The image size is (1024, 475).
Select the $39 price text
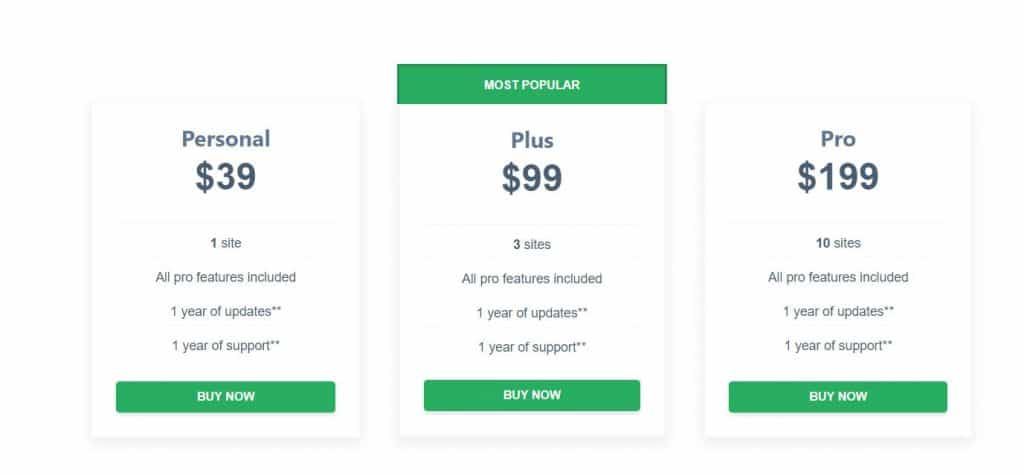pyautogui.click(x=225, y=176)
